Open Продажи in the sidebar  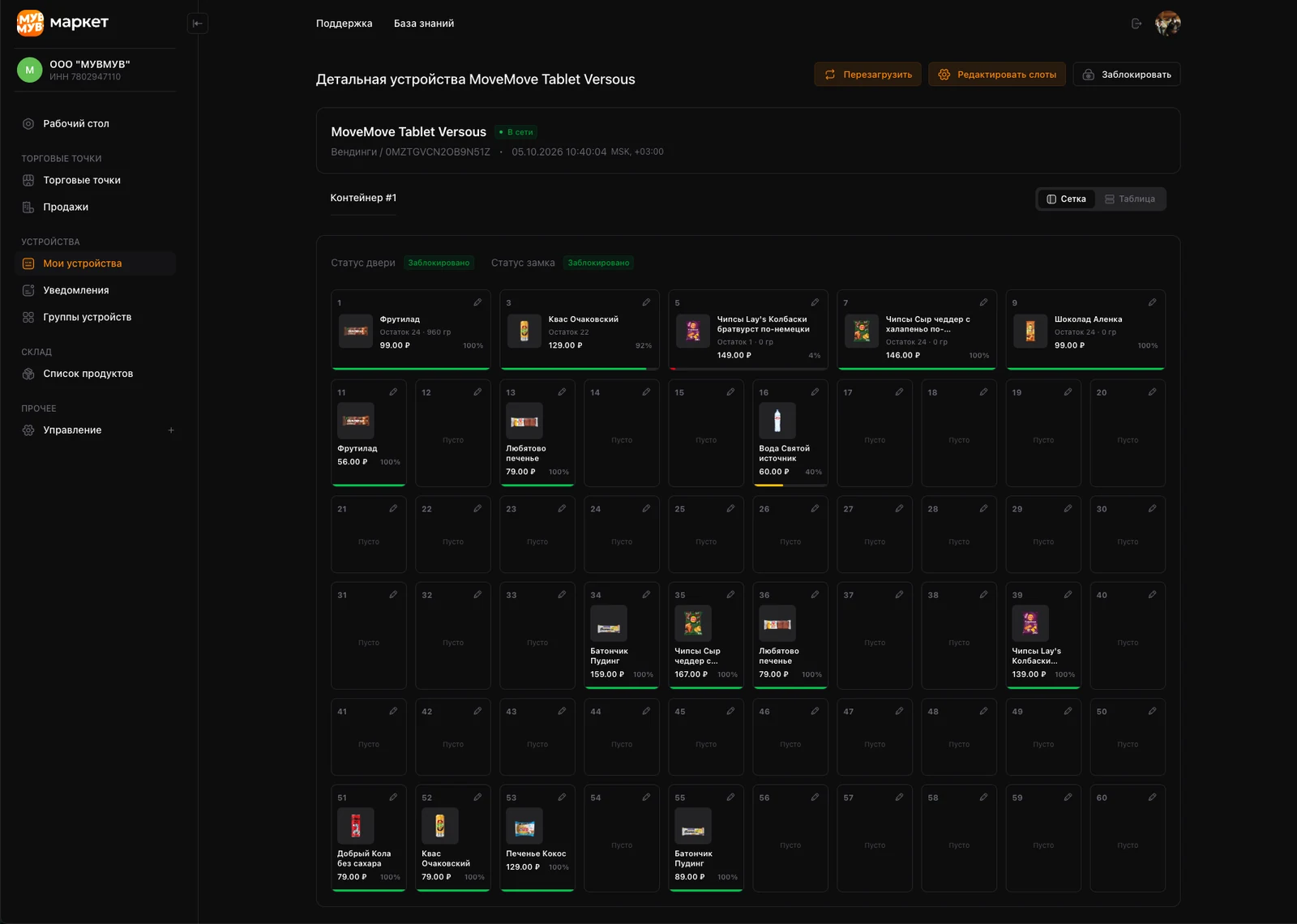pos(96,207)
